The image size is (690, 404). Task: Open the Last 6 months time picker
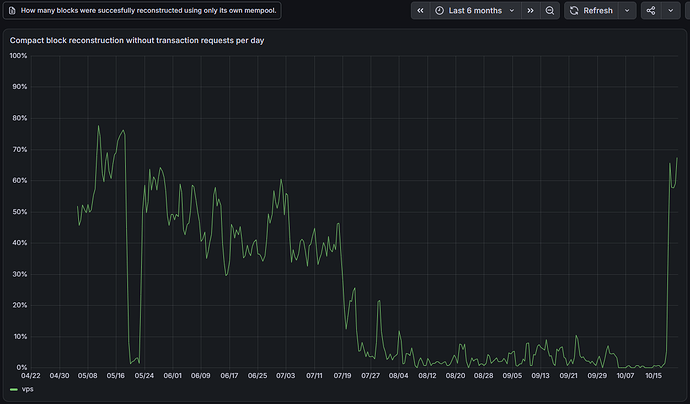tap(475, 11)
